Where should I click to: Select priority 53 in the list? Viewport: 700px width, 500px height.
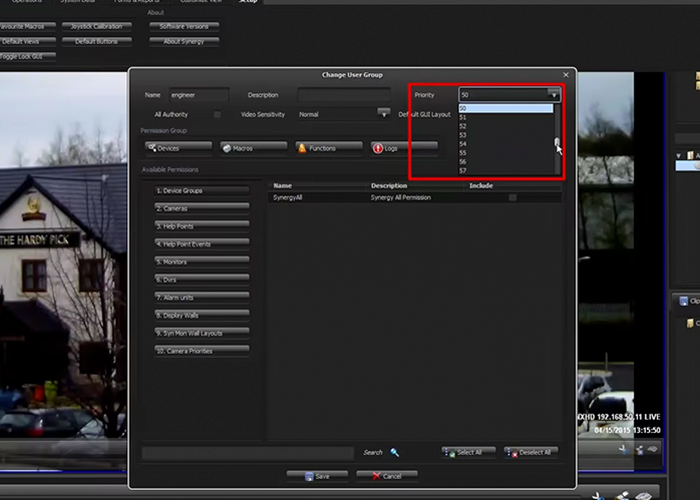point(506,135)
